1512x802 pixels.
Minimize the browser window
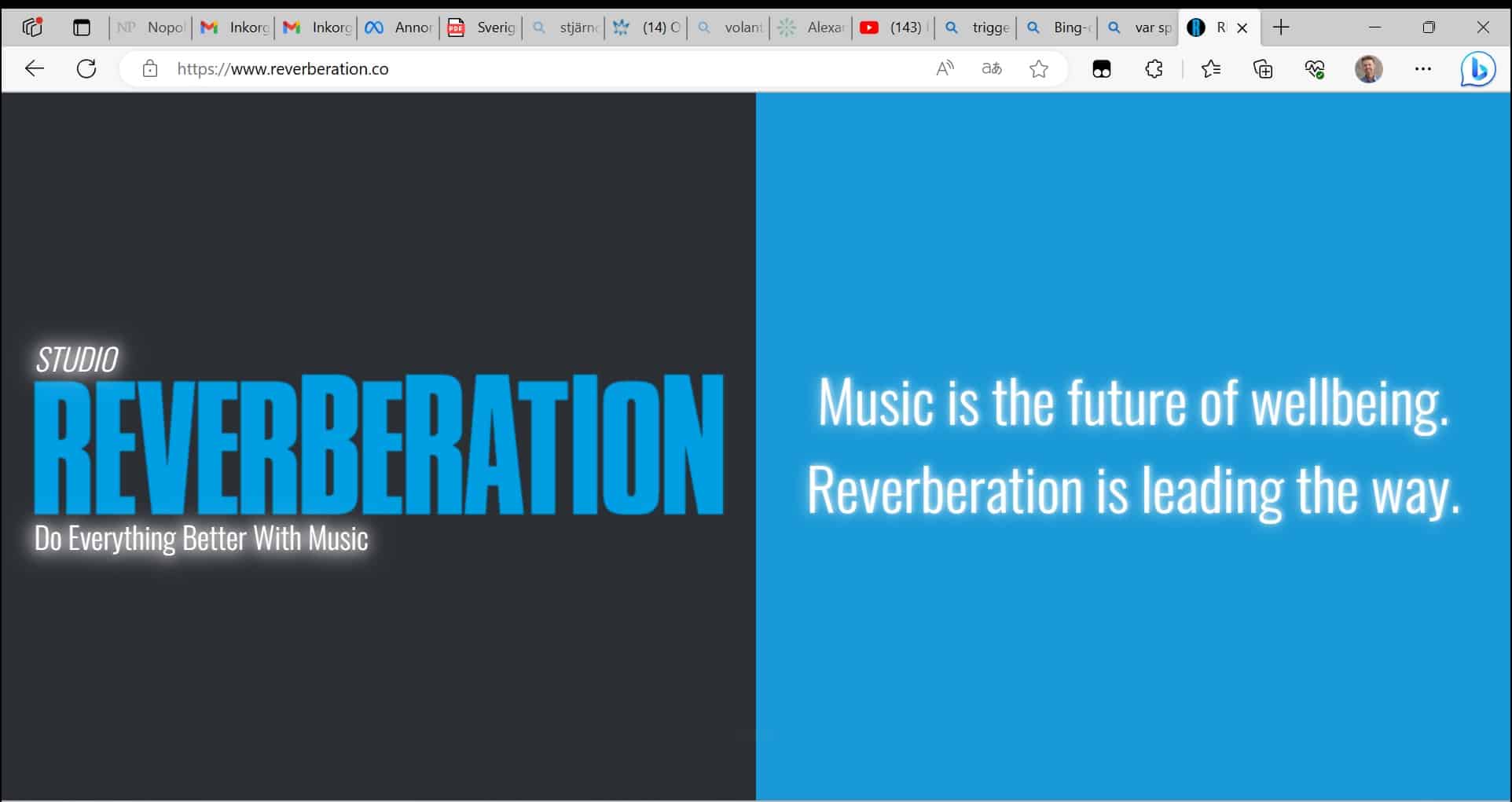[1374, 27]
